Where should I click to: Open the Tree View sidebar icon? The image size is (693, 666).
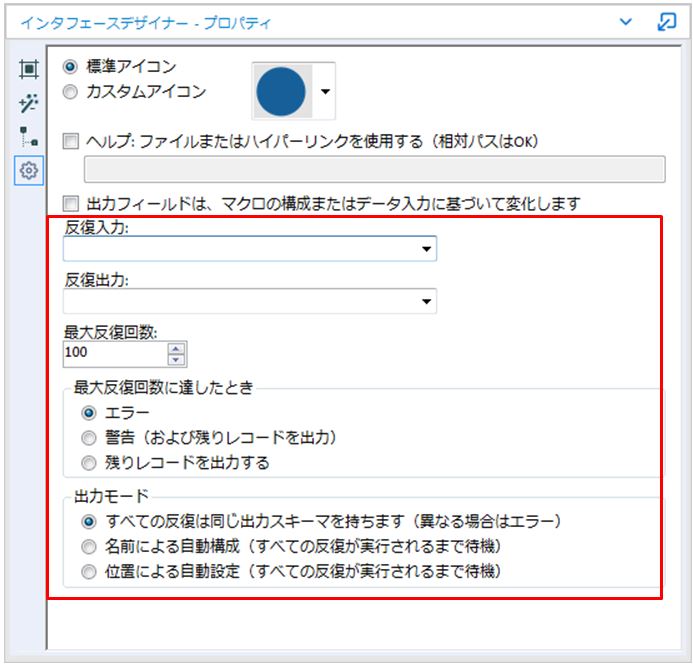(x=28, y=137)
